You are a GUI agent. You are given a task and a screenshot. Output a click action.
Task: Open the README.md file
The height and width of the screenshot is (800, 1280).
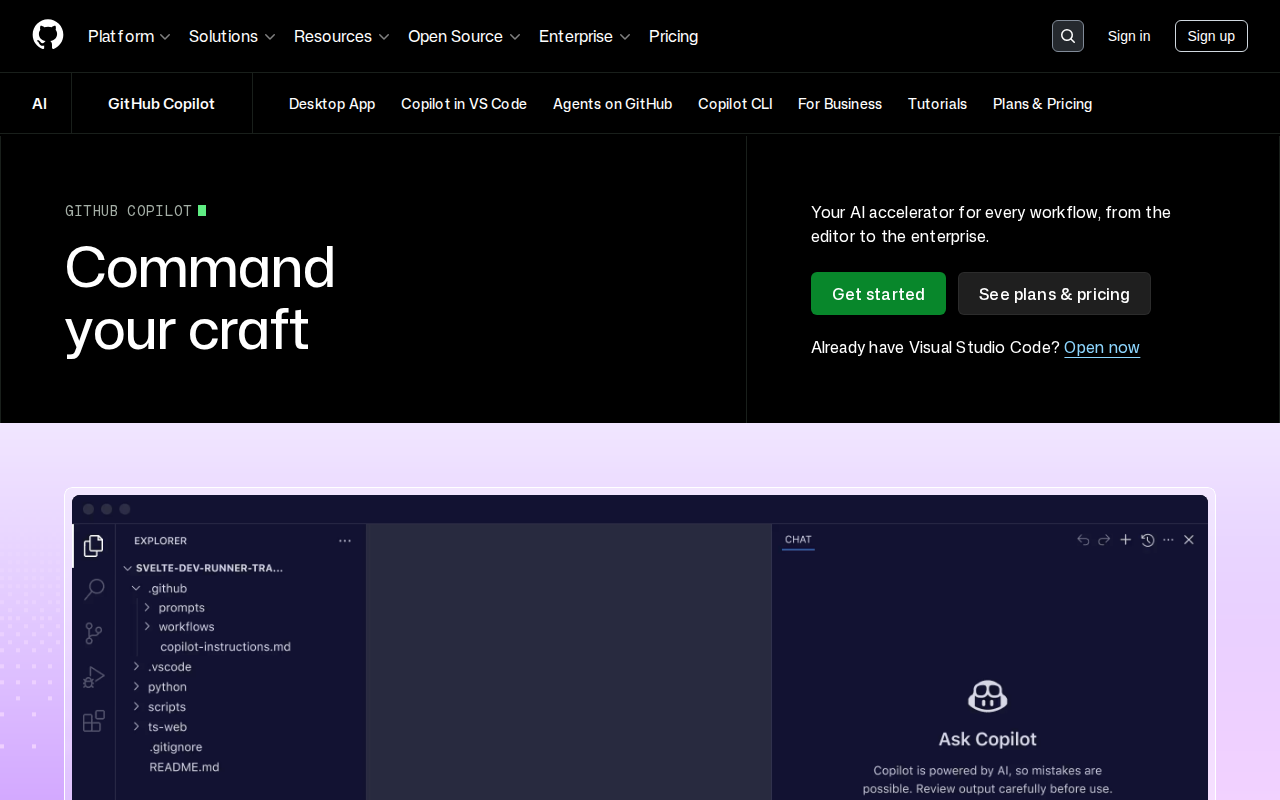point(184,767)
